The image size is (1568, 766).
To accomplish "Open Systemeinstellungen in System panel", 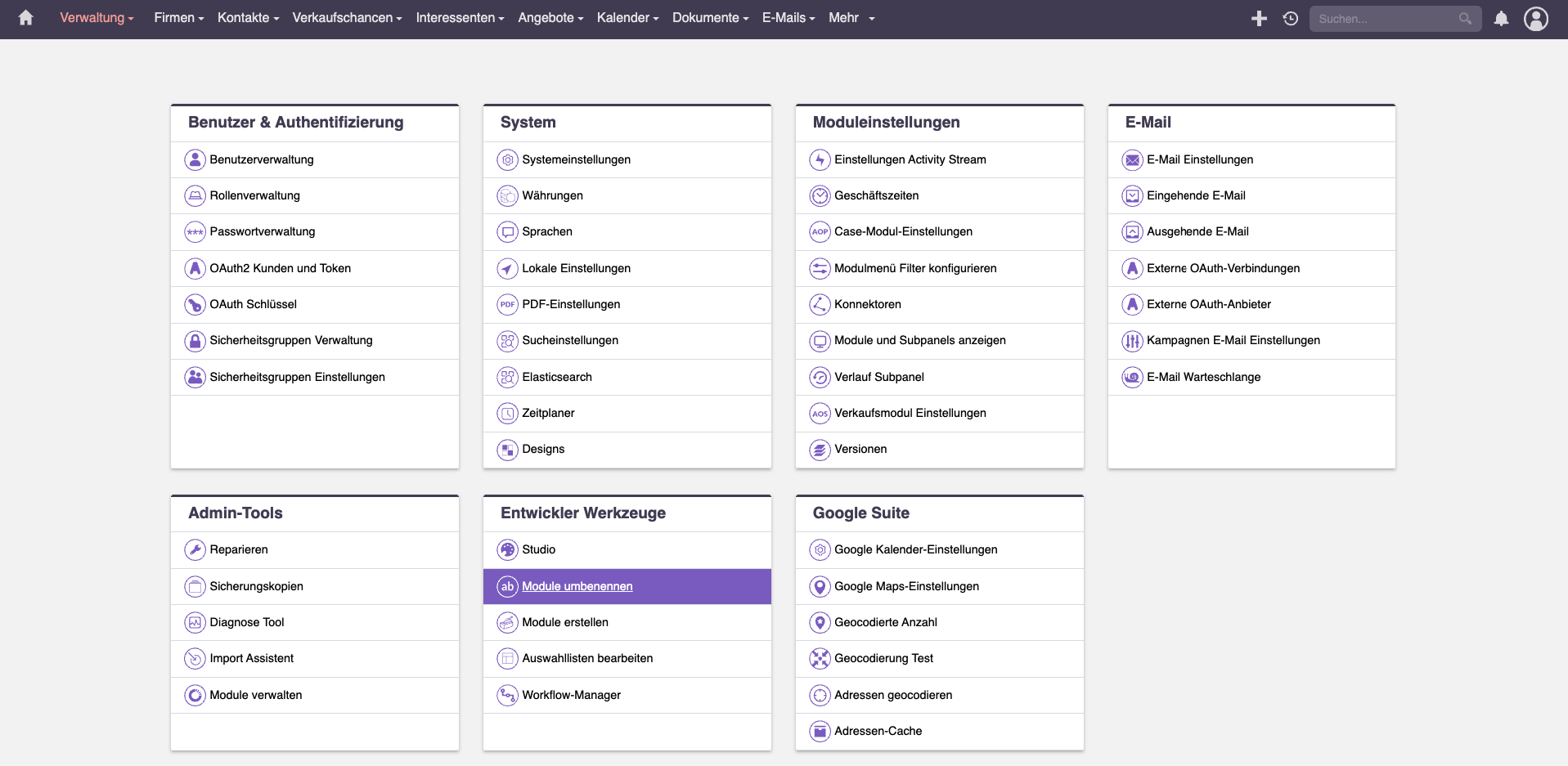I will pyautogui.click(x=576, y=159).
